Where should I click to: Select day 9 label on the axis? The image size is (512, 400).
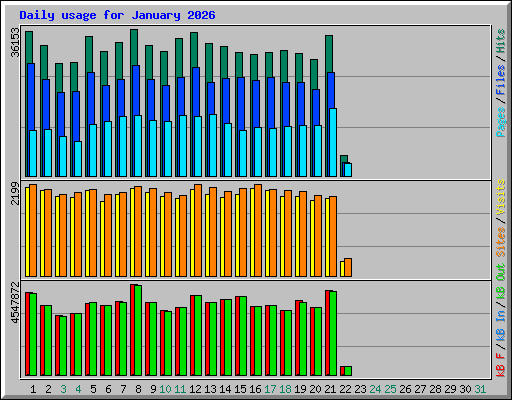tap(153, 389)
